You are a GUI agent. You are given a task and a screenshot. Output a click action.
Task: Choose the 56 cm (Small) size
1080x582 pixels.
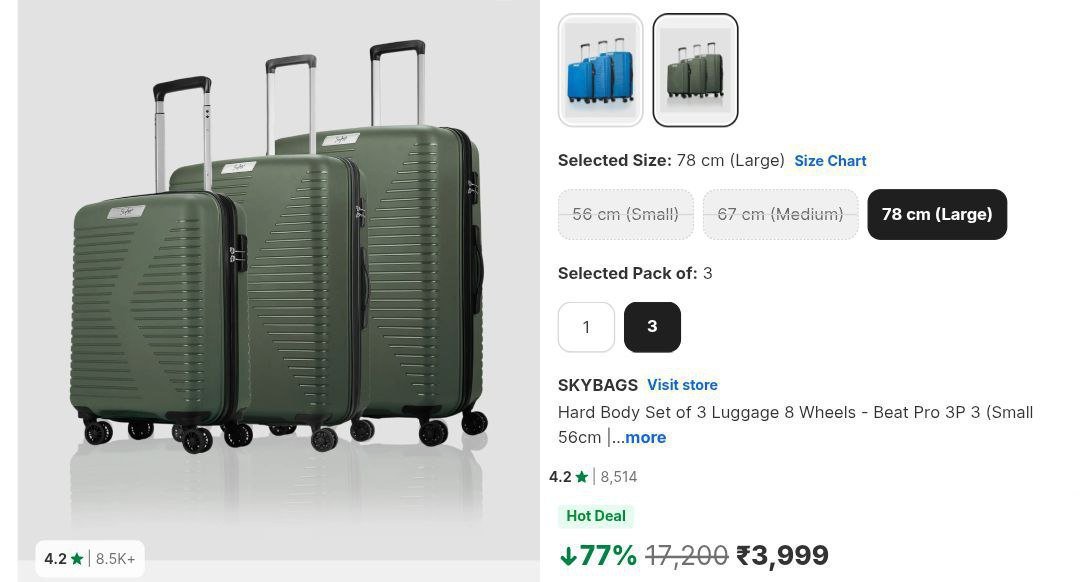pyautogui.click(x=625, y=214)
